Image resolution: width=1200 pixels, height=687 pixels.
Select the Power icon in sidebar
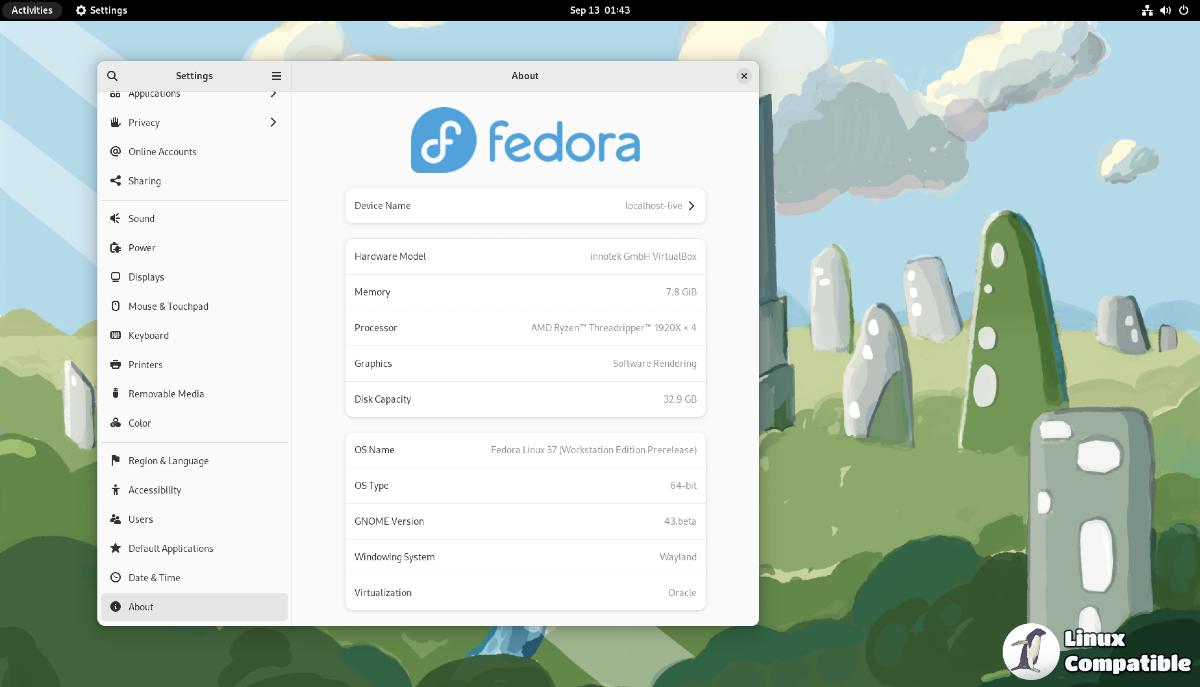(x=116, y=248)
